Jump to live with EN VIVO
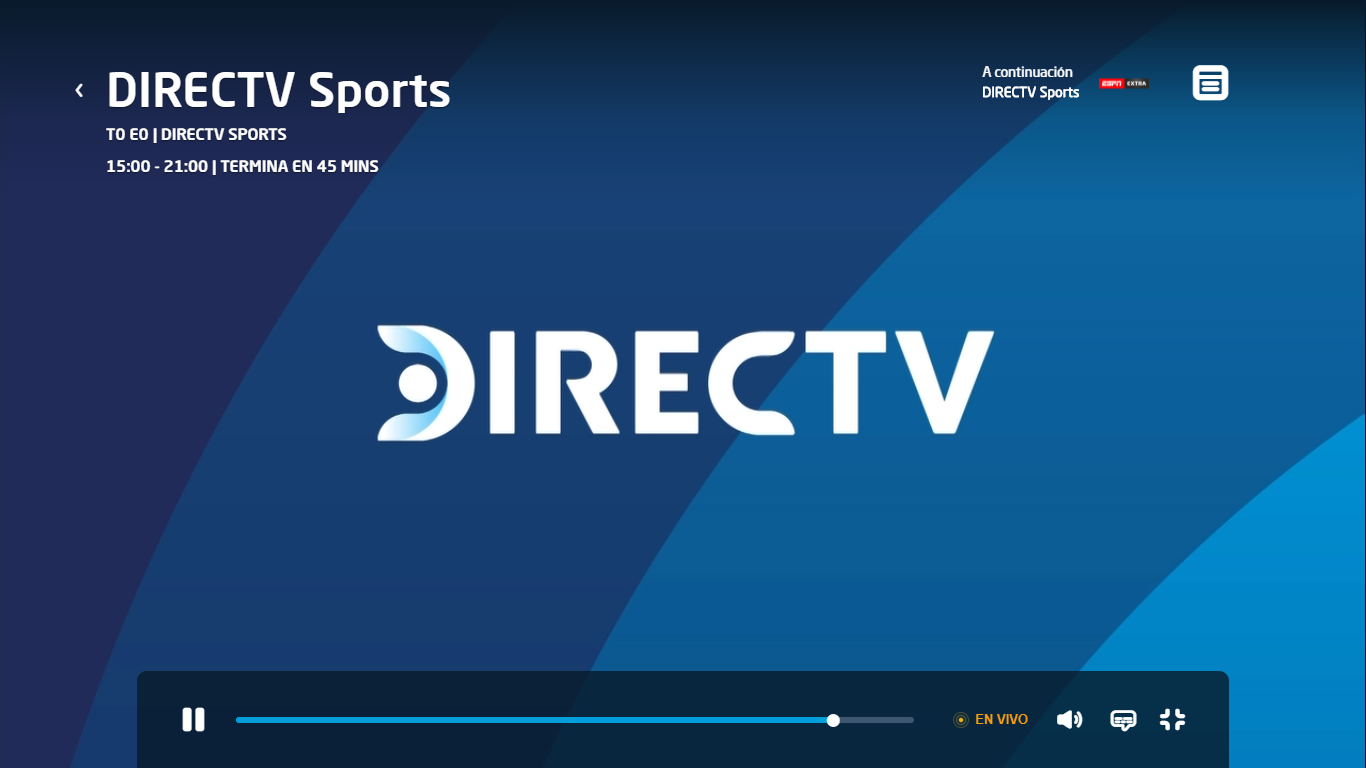The height and width of the screenshot is (768, 1366). click(x=990, y=719)
